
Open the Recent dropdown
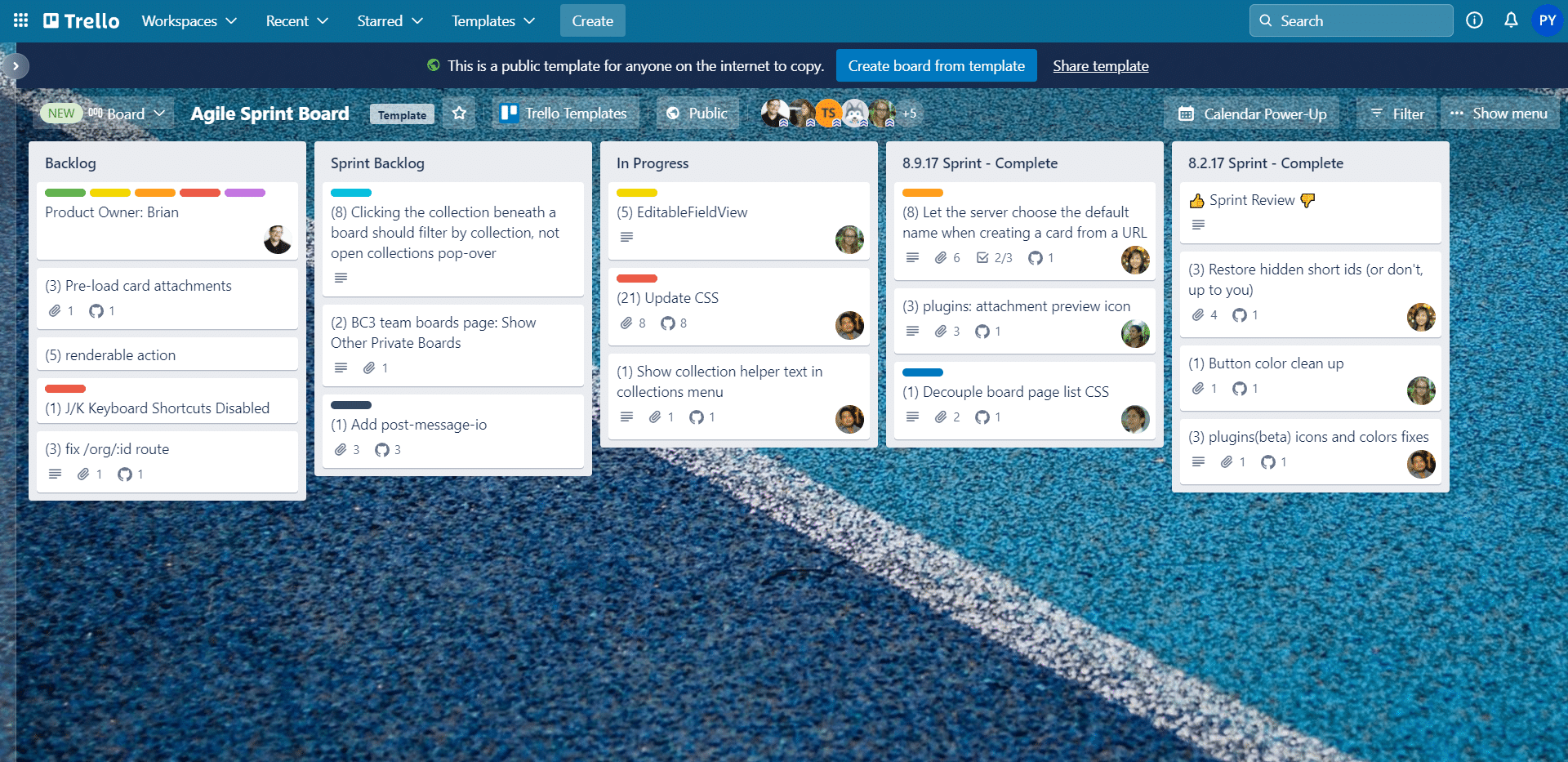(x=296, y=20)
